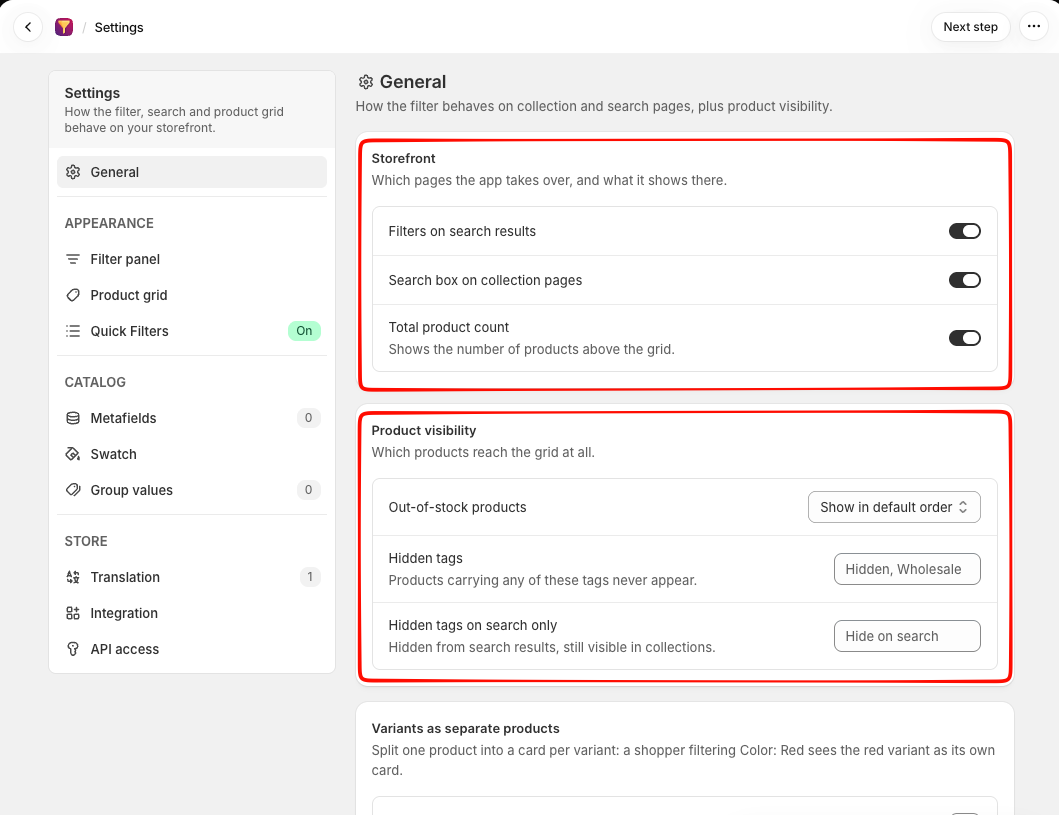This screenshot has width=1059, height=815.
Task: Open Filter panel settings
Action: [192, 259]
